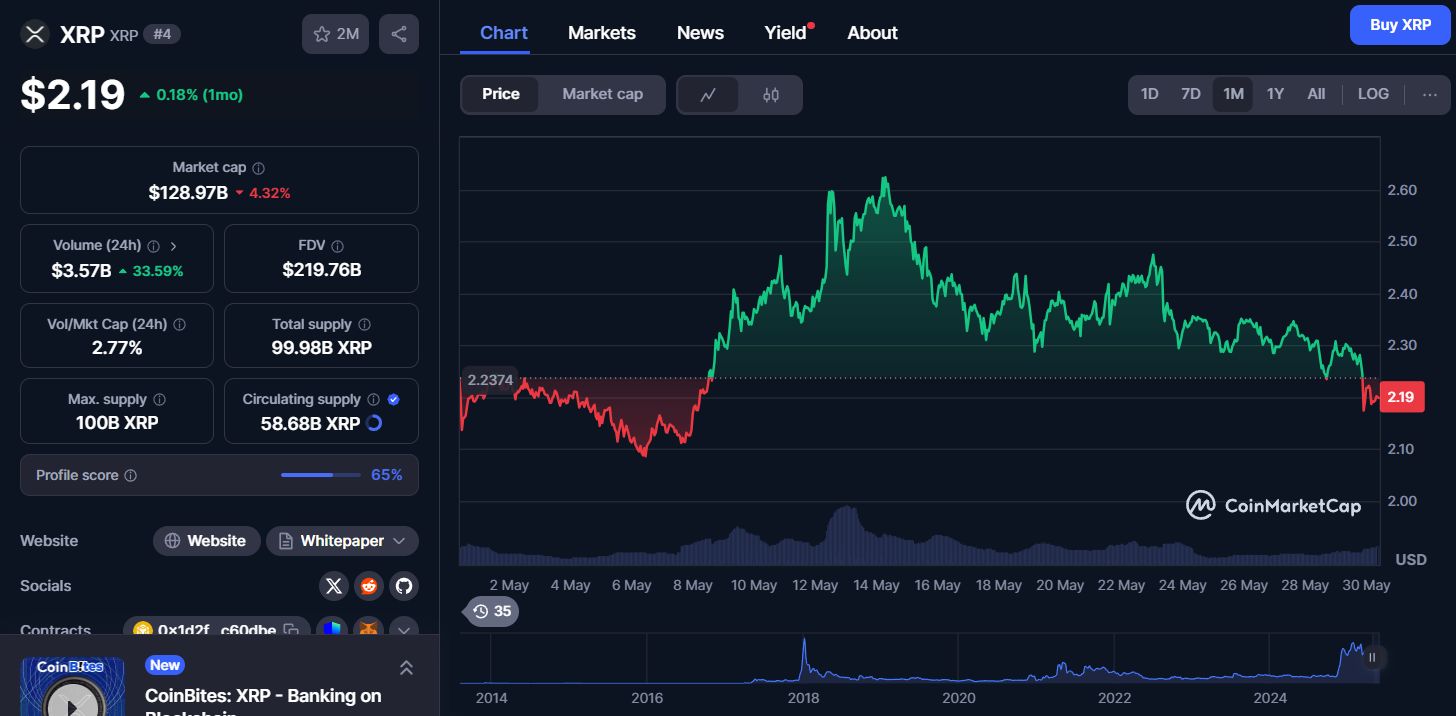The height and width of the screenshot is (716, 1456).
Task: Open XRP's X (Twitter) social link
Action: pos(334,586)
